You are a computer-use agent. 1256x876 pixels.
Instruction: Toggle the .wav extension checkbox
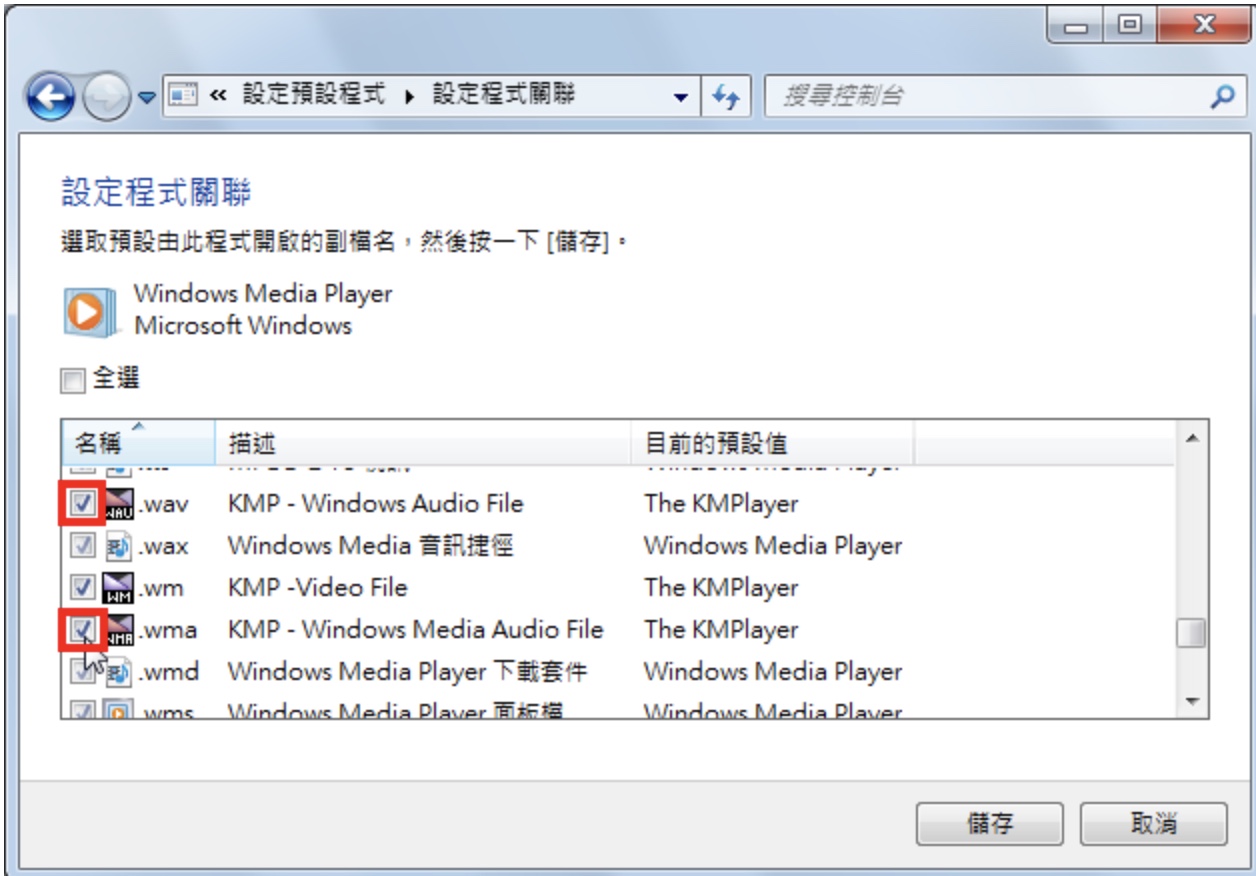click(84, 504)
